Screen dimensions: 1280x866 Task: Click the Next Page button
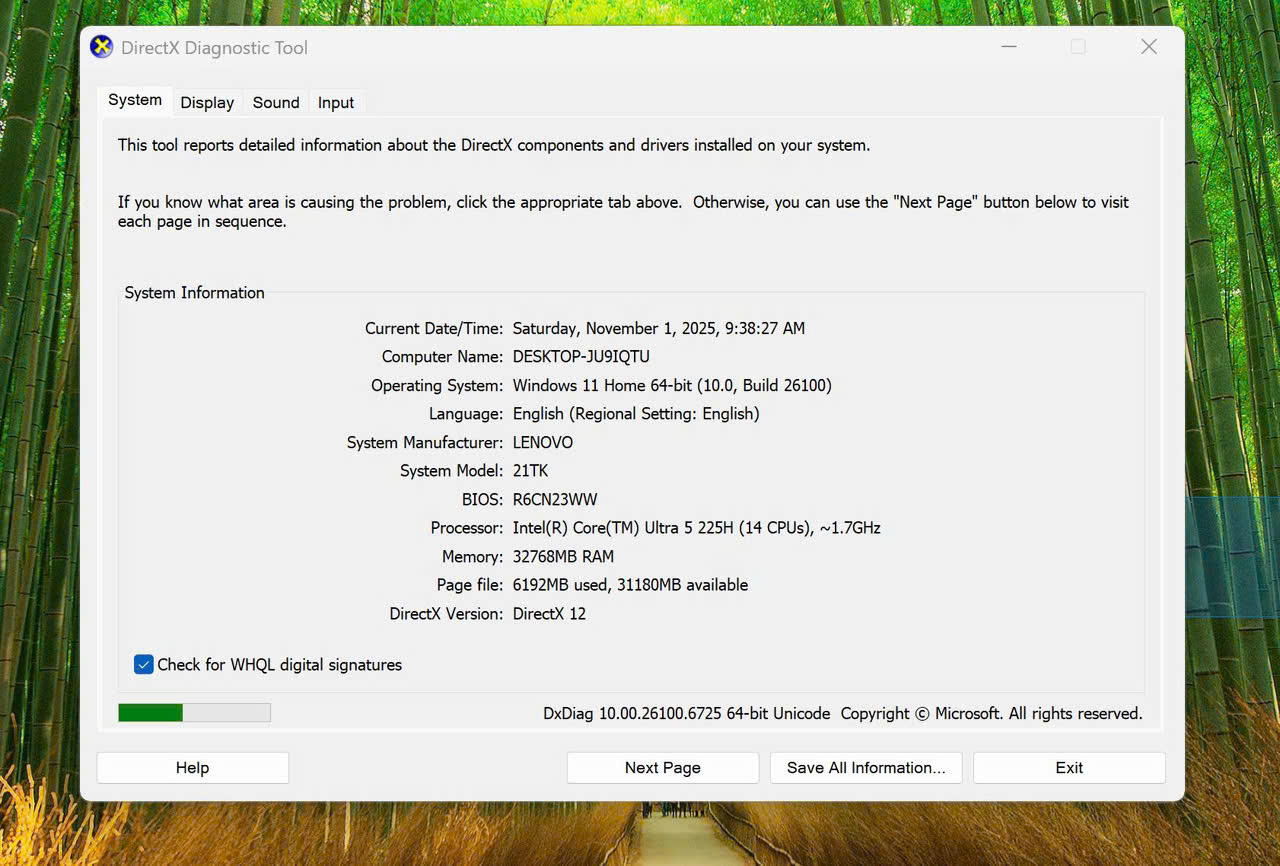662,768
